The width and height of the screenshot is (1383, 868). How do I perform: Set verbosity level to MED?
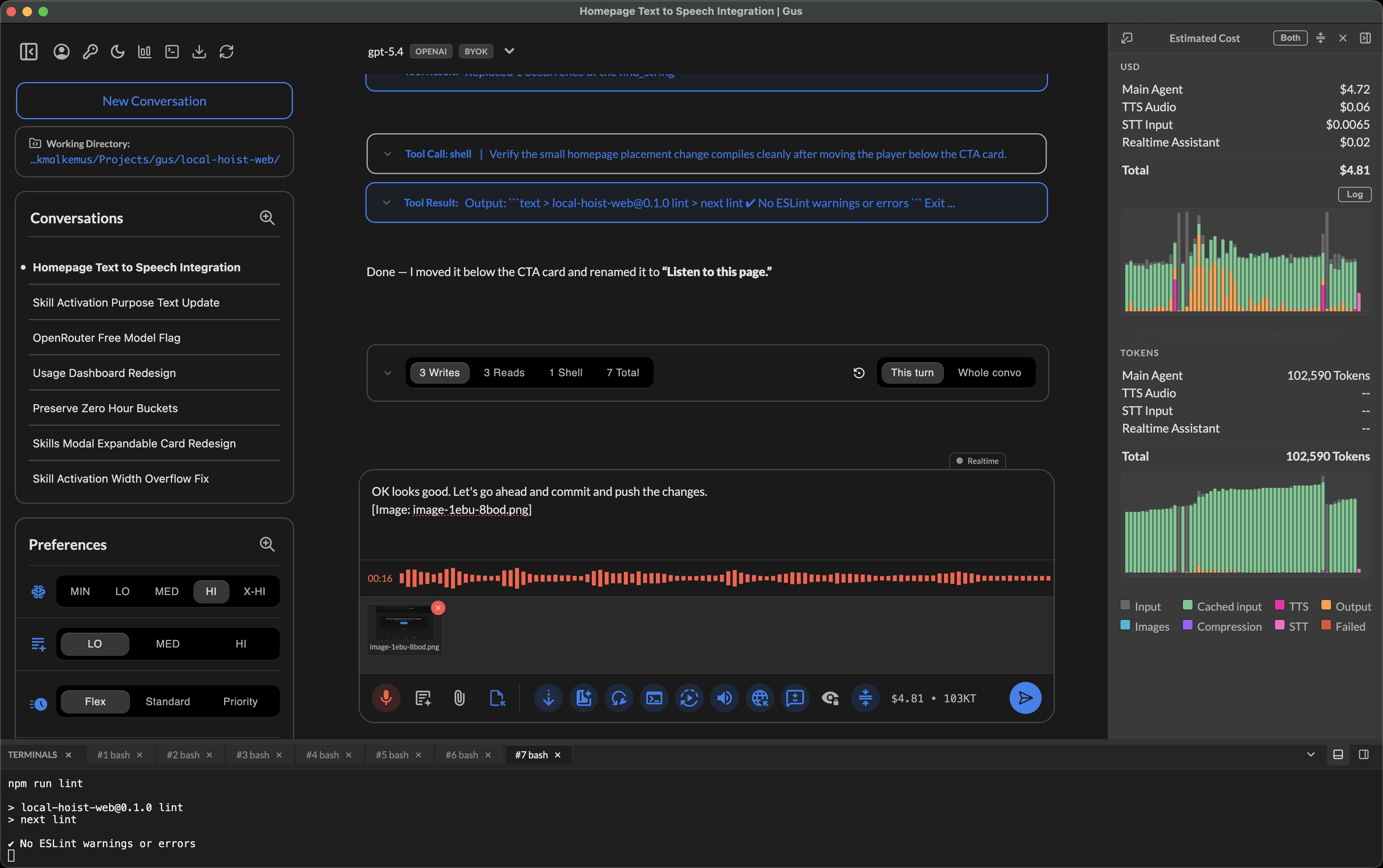[168, 643]
